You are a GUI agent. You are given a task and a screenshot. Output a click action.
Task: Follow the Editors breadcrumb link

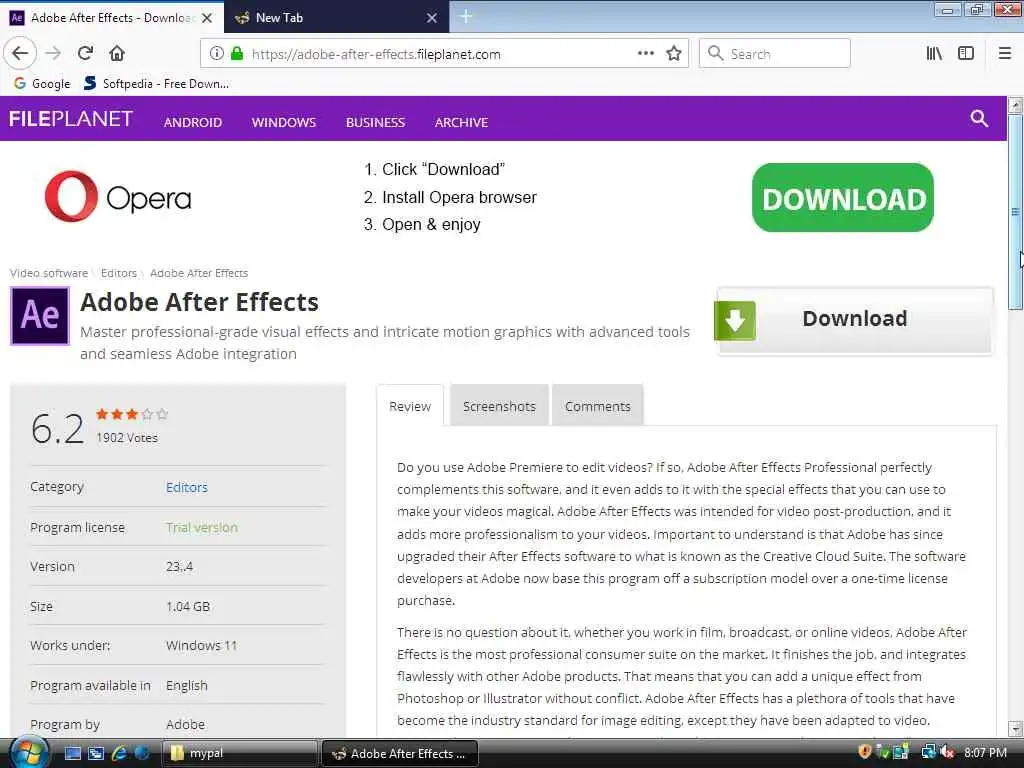click(119, 273)
